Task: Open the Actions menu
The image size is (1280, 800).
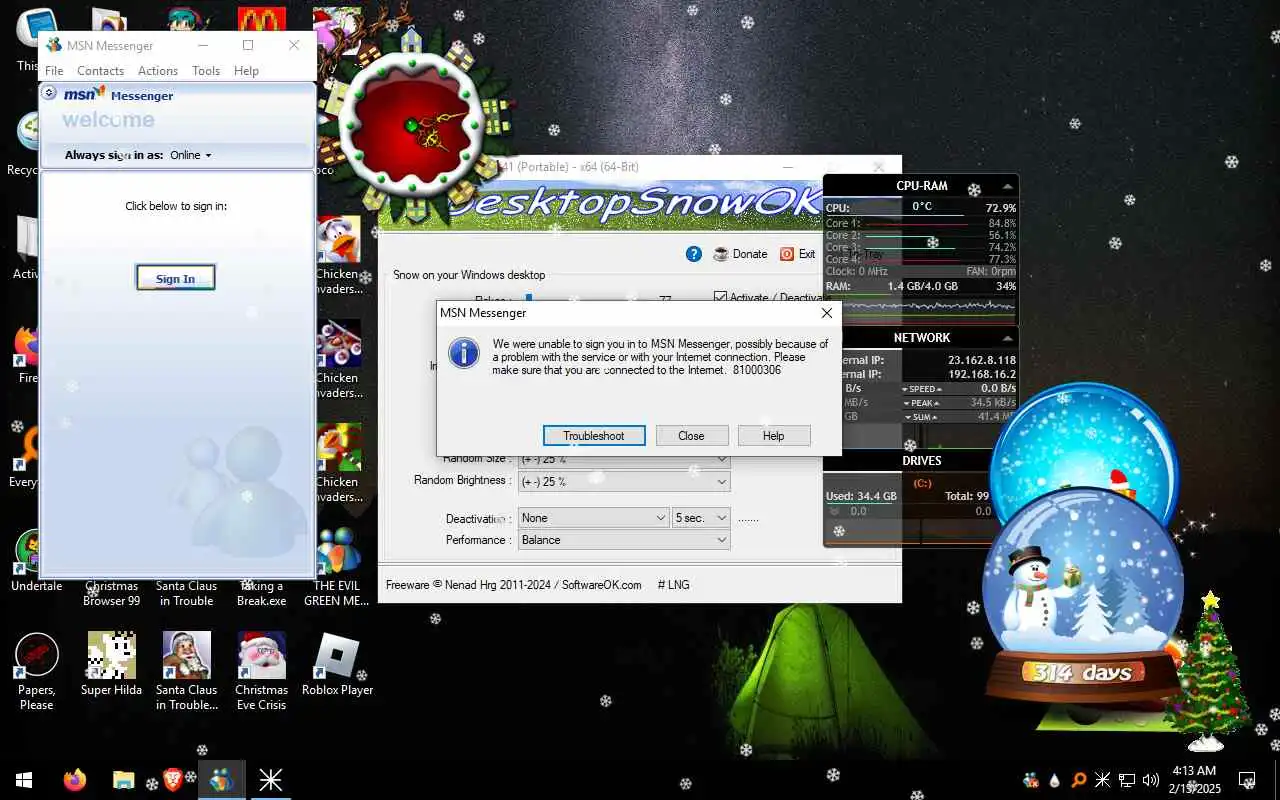Action: (158, 71)
